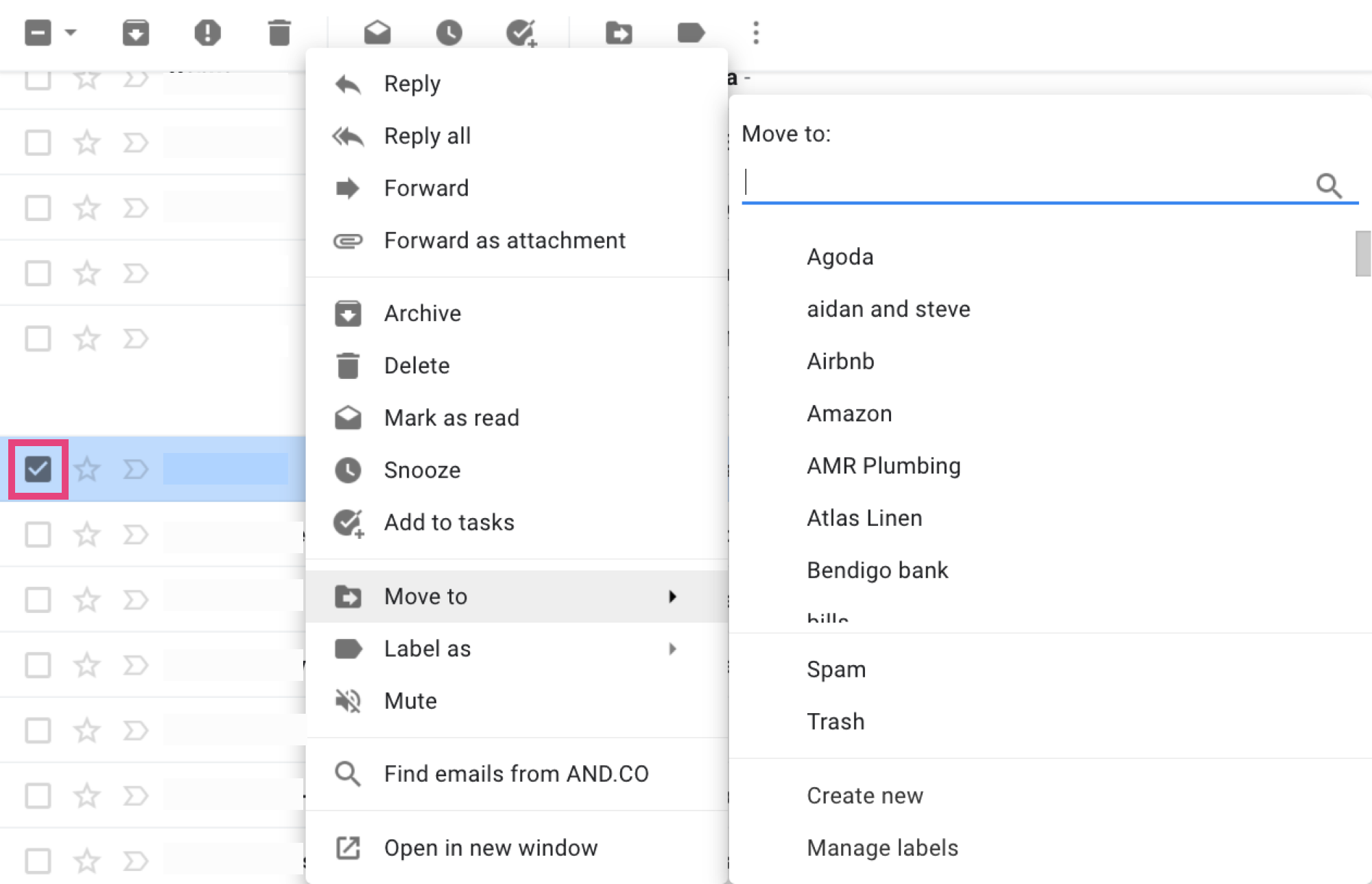Click the open-envelope Mark as read toolbar icon
The image size is (1372, 884).
tap(377, 32)
